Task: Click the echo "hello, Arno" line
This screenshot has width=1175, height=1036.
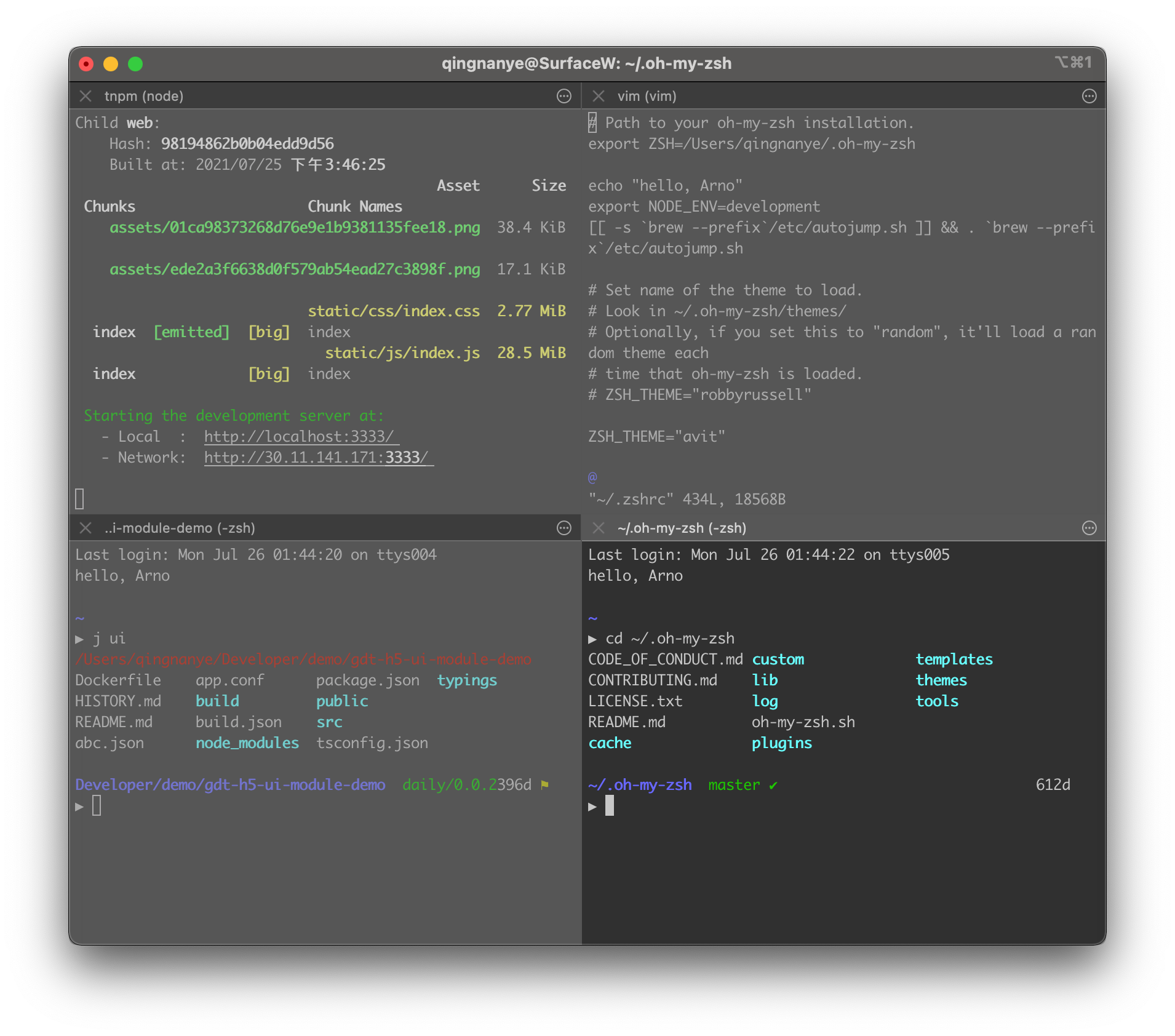Action: click(x=665, y=186)
